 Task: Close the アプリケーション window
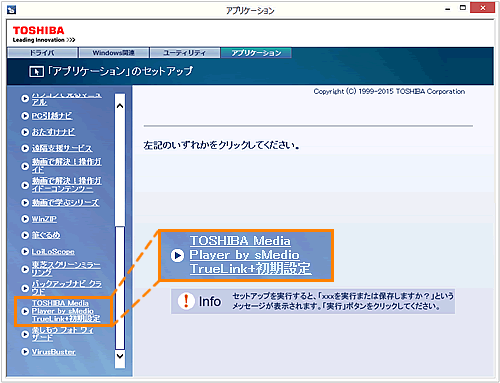pos(482,8)
